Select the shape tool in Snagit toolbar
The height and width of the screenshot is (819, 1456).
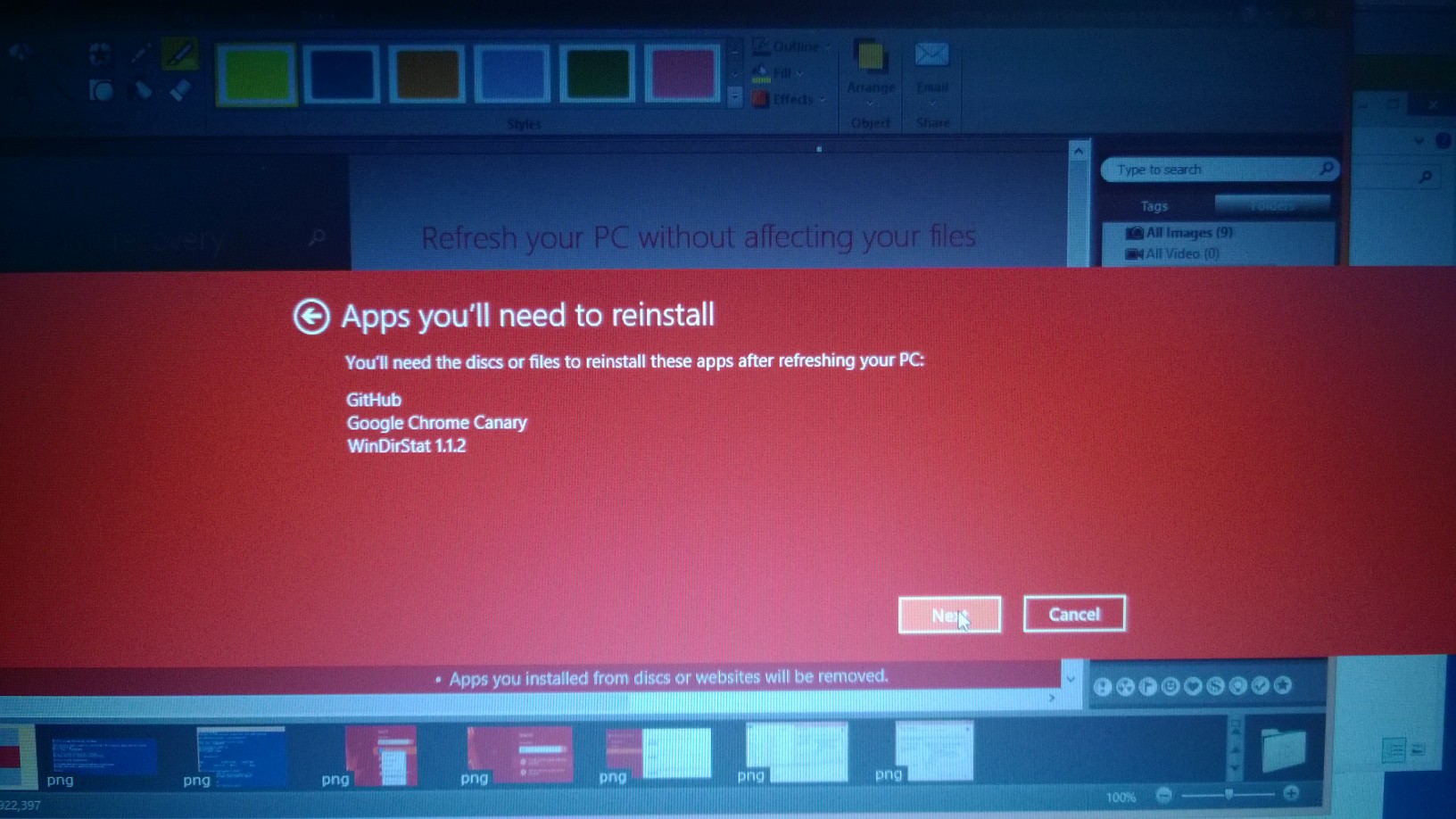102,90
